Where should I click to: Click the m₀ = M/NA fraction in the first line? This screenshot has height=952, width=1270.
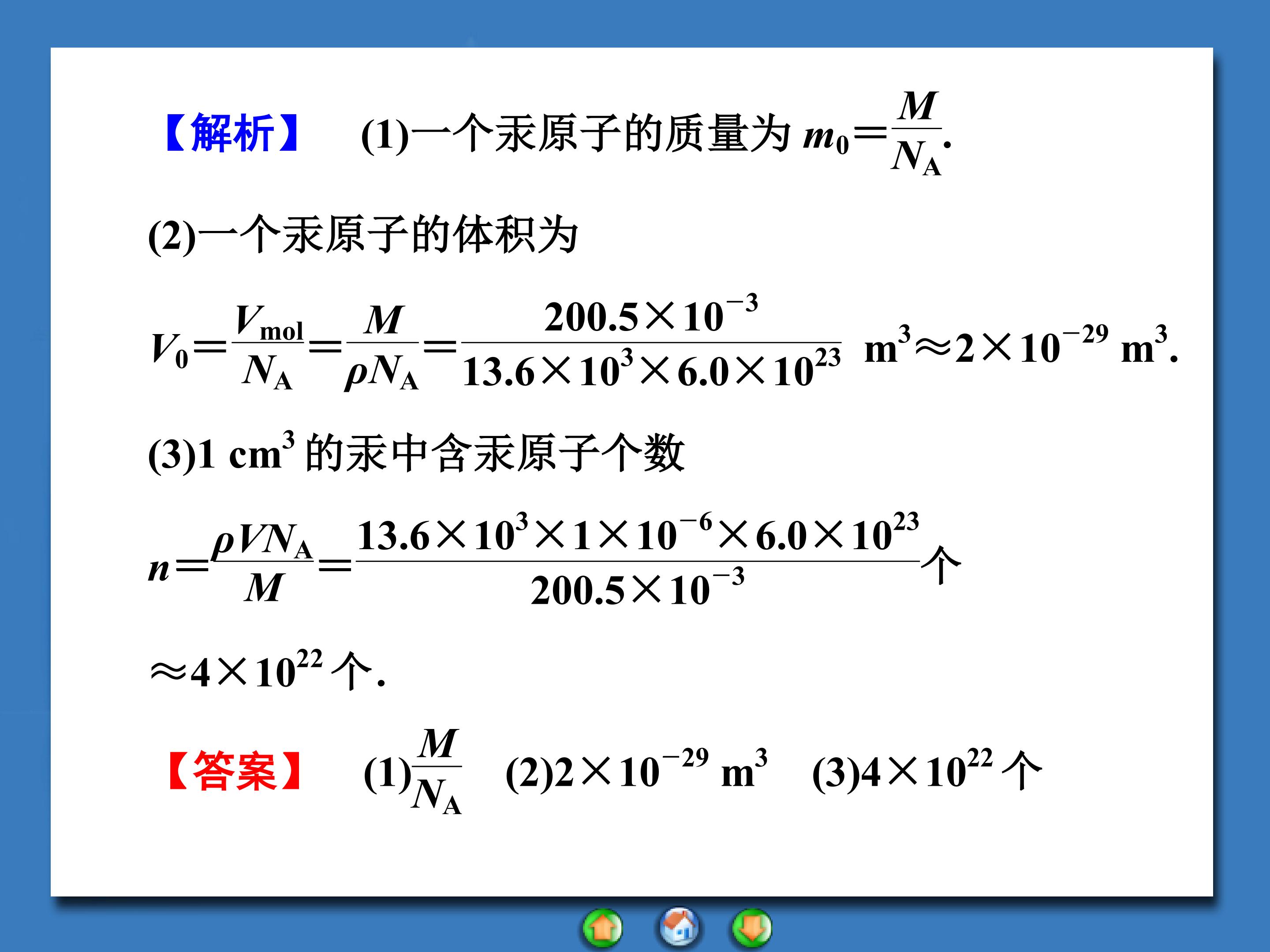pos(916,133)
